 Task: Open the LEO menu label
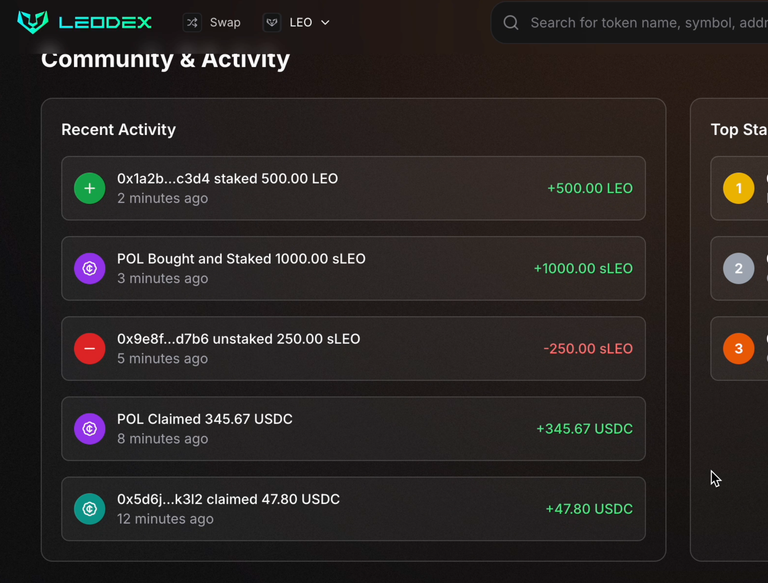pyautogui.click(x=301, y=23)
